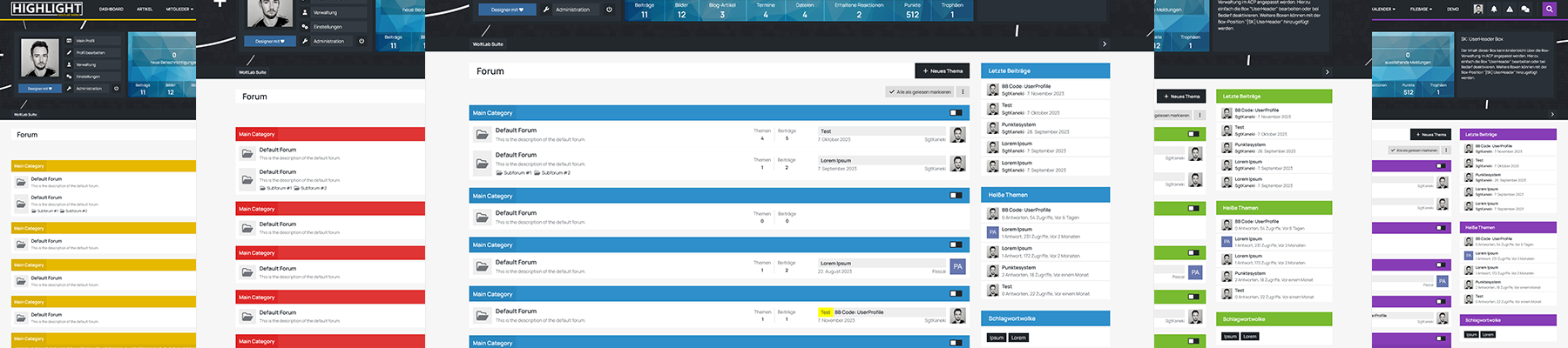
Task: Open the Dashboard menu item
Action: (111, 9)
